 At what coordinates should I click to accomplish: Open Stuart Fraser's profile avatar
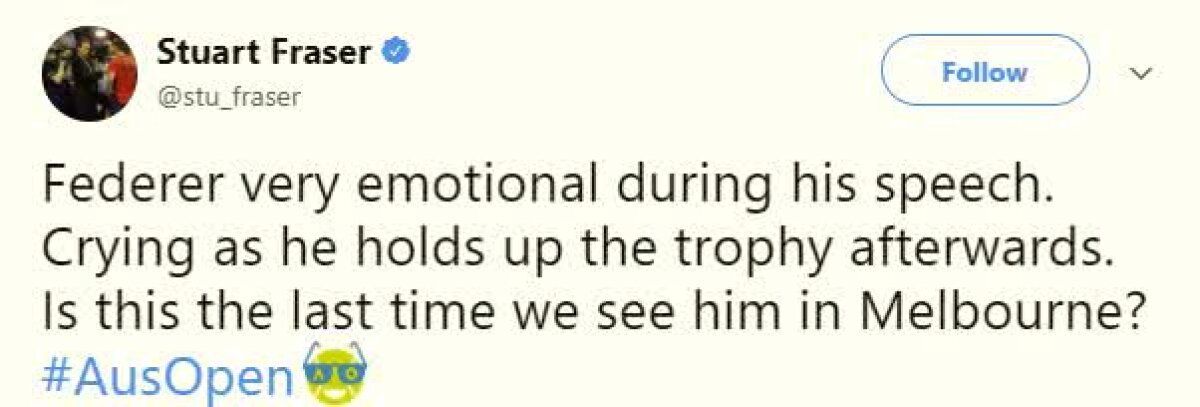[x=89, y=73]
